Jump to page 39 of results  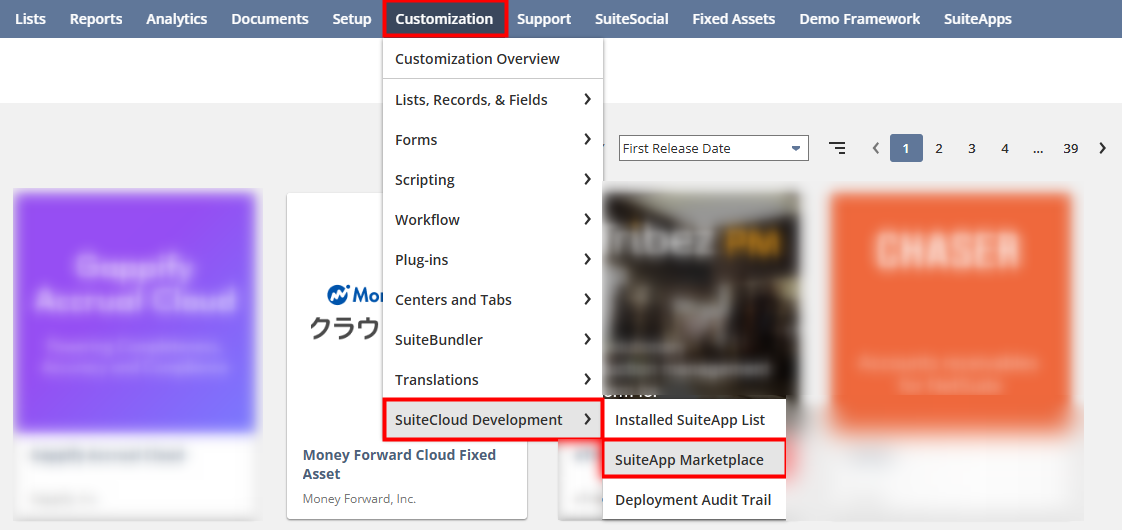pos(1070,148)
